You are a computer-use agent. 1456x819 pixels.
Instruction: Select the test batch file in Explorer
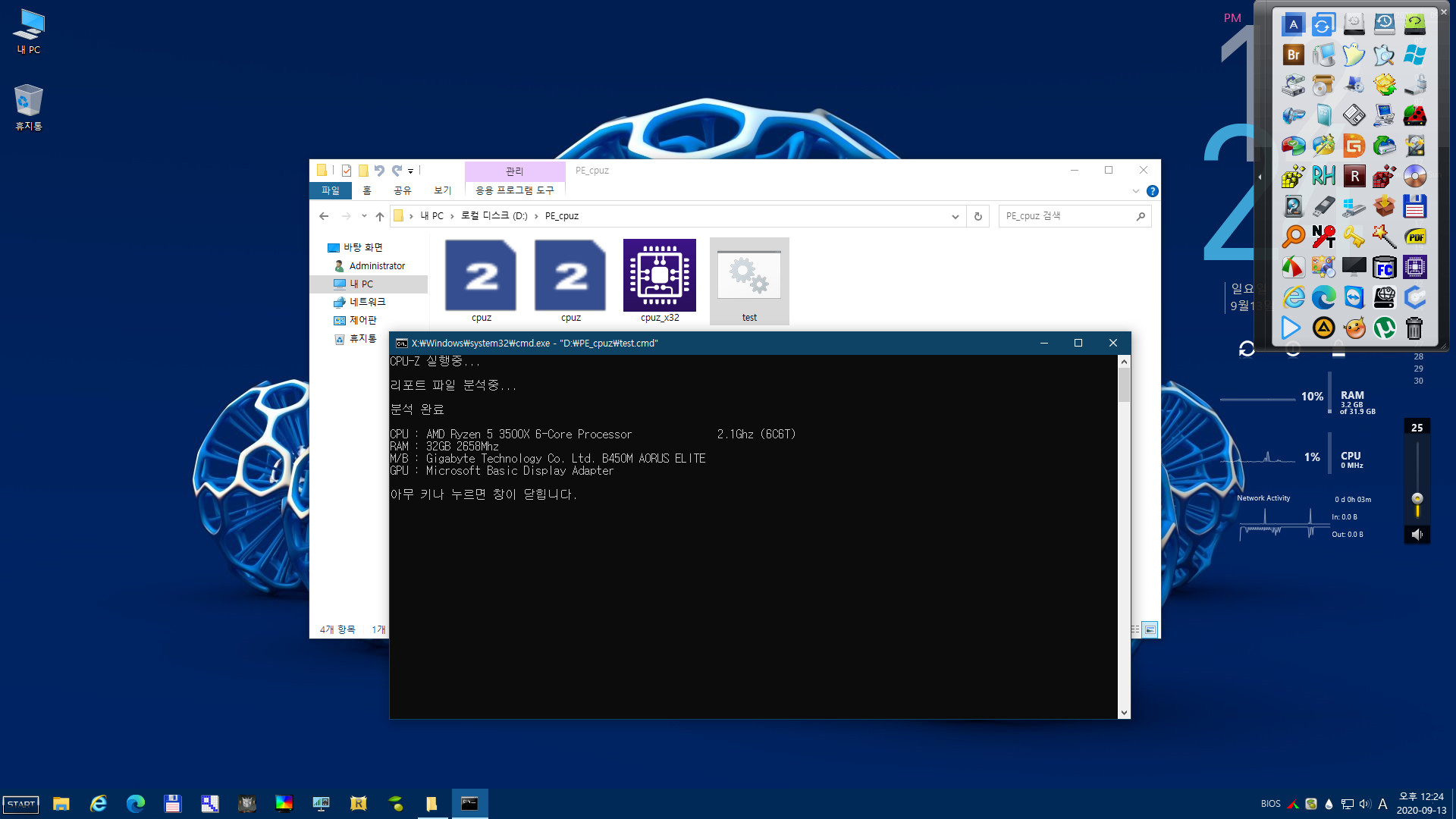tap(749, 281)
